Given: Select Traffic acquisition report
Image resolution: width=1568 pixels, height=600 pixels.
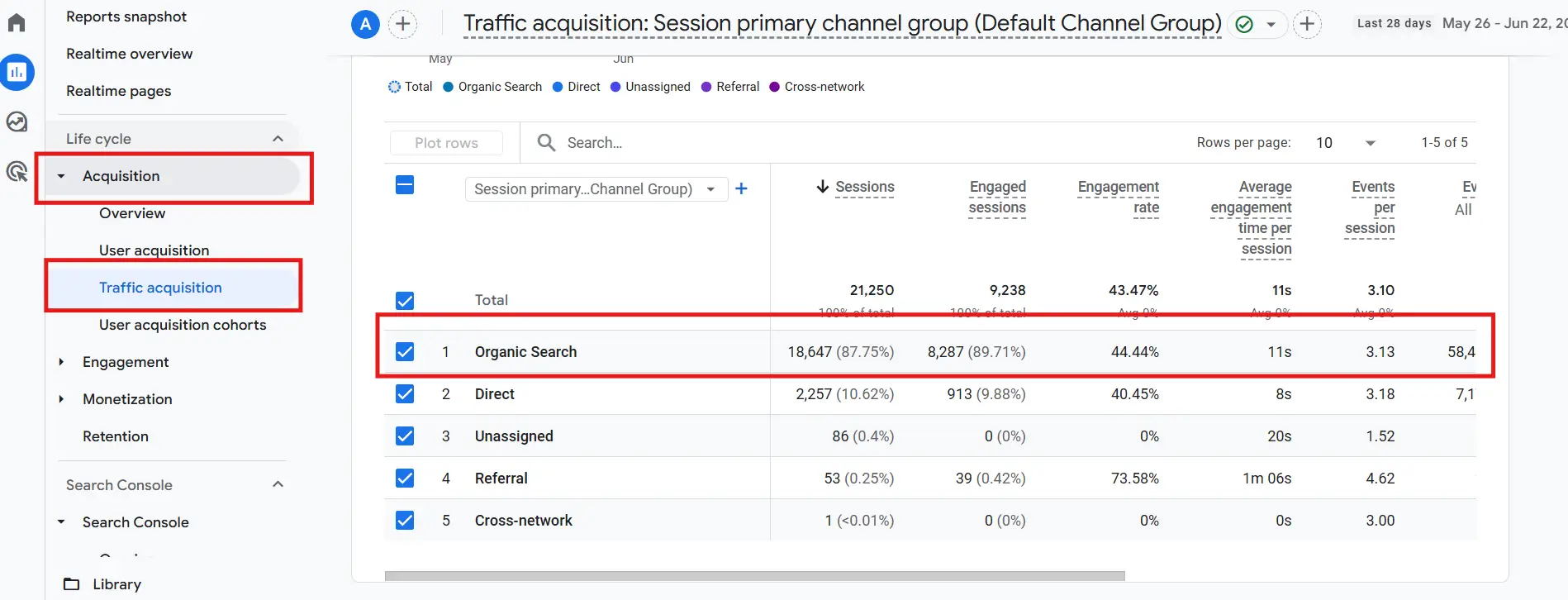Looking at the screenshot, I should point(160,288).
